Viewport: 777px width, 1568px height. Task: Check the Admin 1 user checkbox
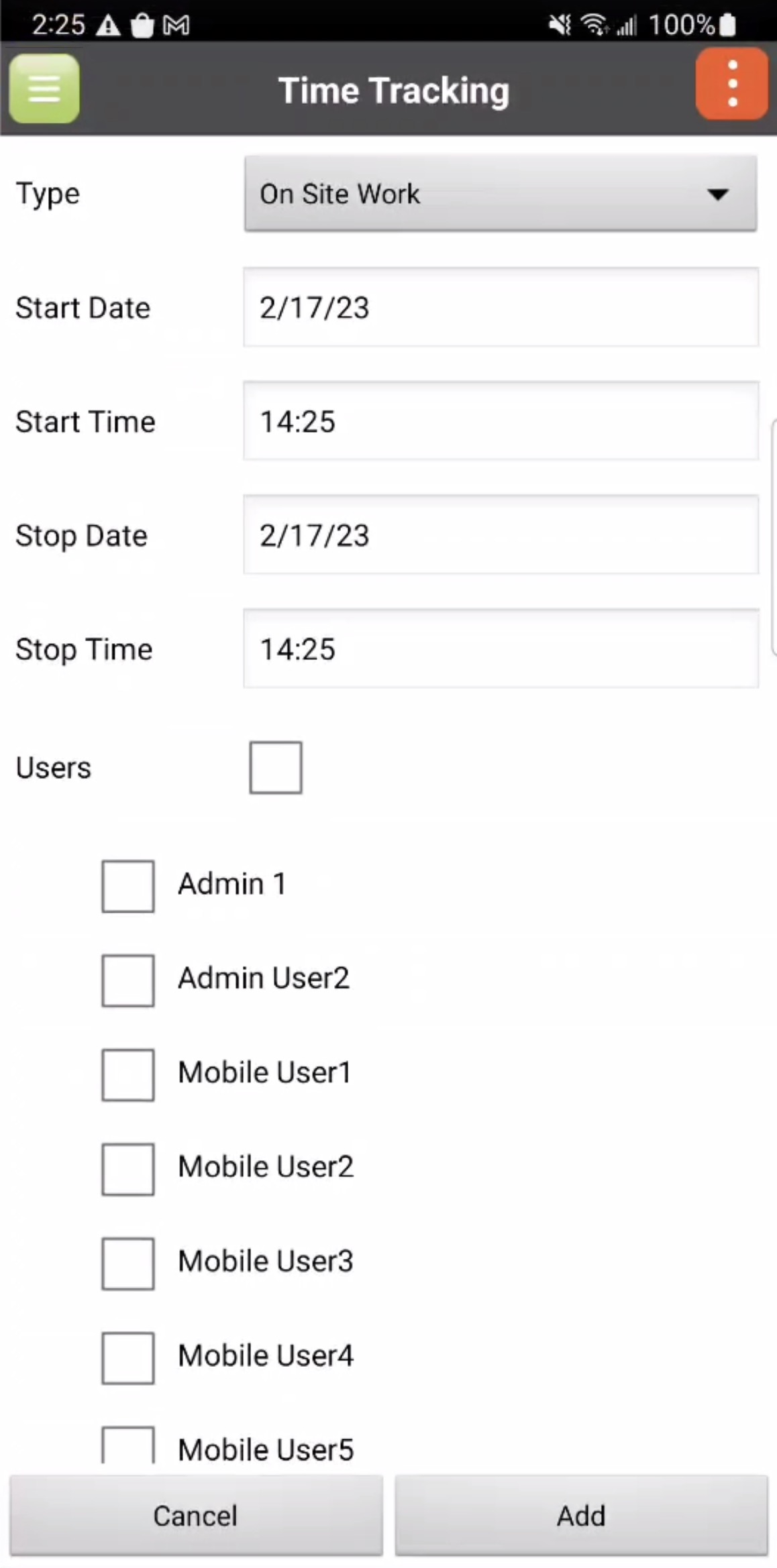128,886
